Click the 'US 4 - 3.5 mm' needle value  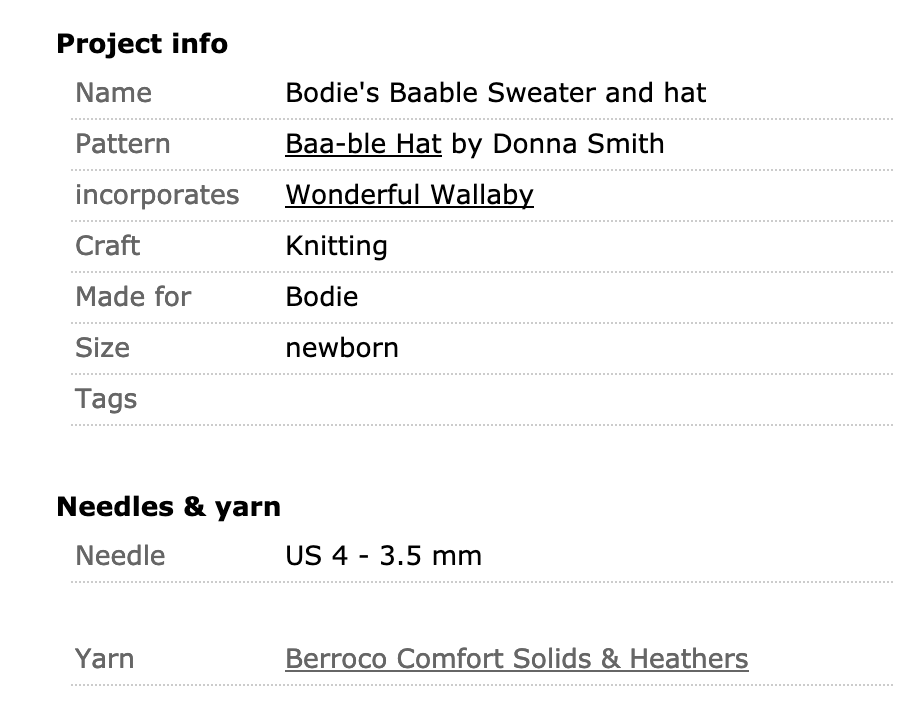(383, 555)
